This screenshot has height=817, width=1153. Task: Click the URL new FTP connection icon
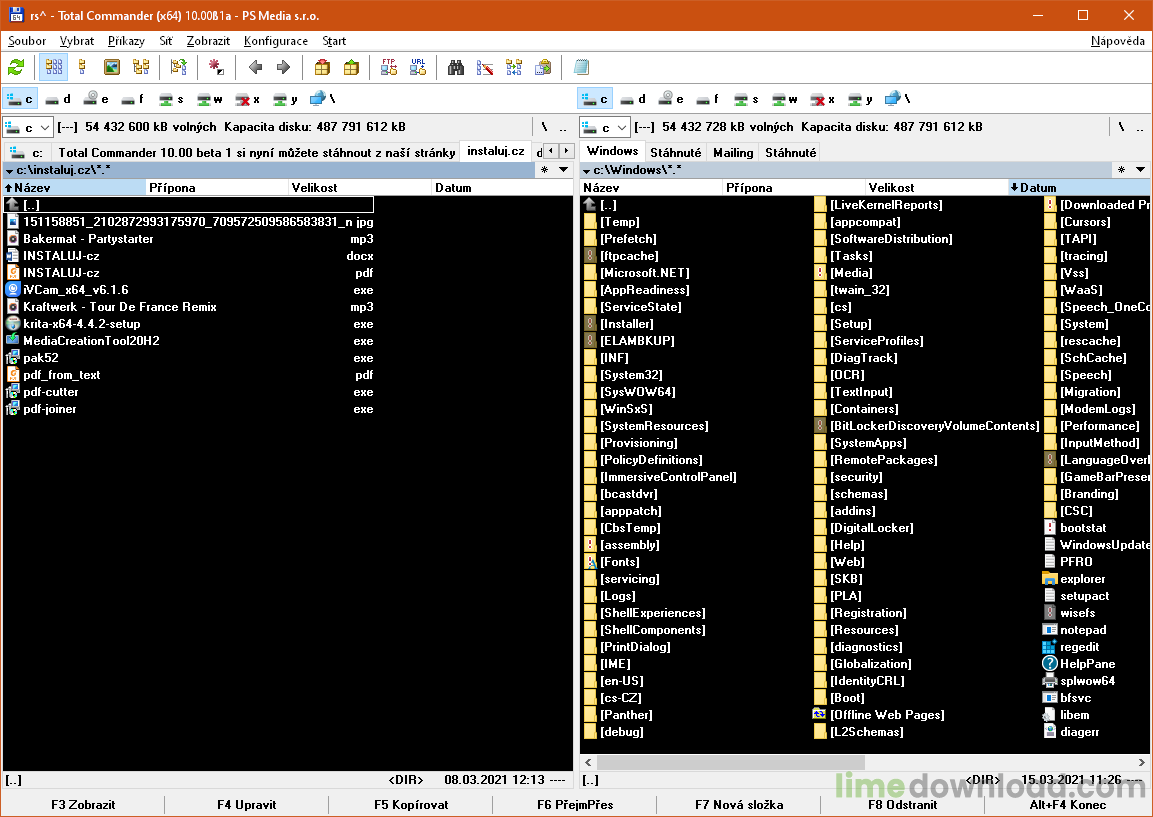coord(417,68)
